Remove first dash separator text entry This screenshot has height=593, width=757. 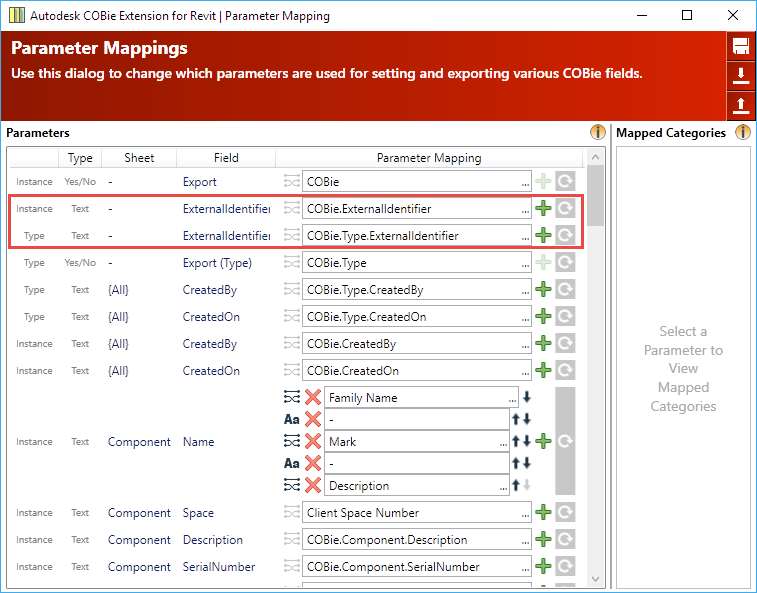(313, 419)
